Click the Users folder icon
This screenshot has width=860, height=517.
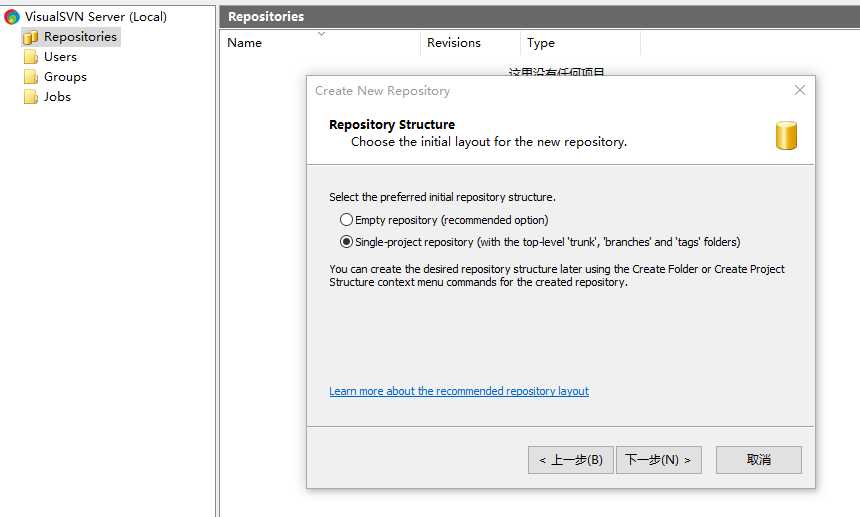(x=31, y=57)
